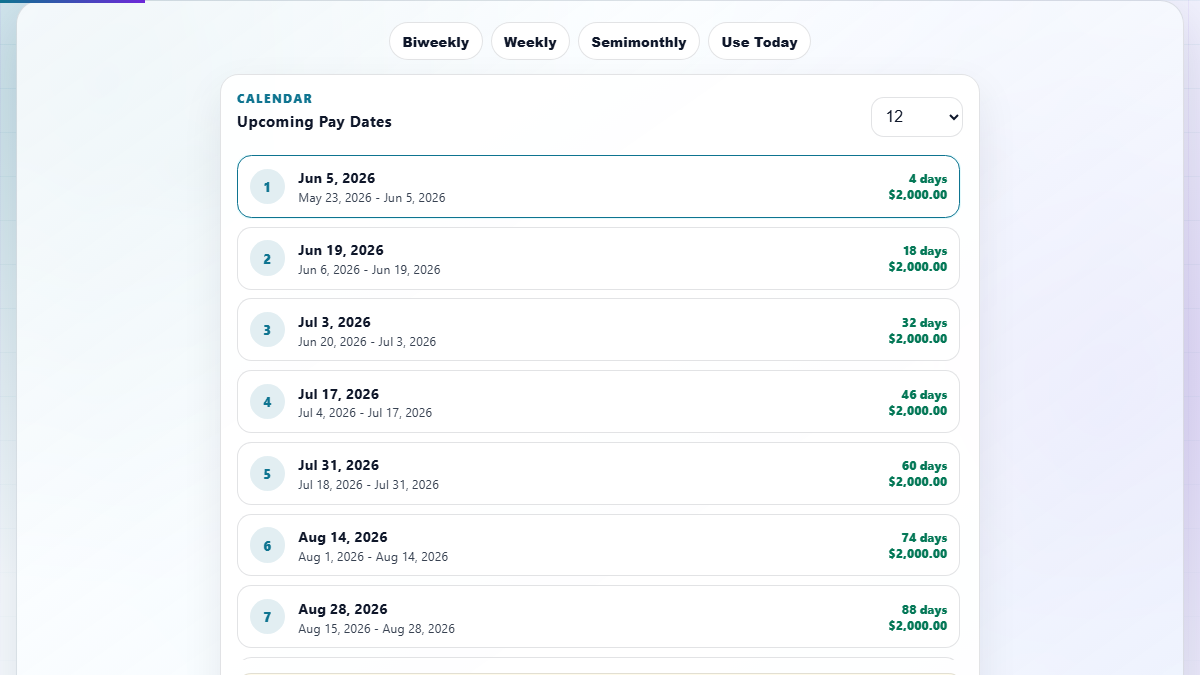Click the Upcoming Pay Dates heading
Screen dimensions: 1200x675
tap(314, 122)
